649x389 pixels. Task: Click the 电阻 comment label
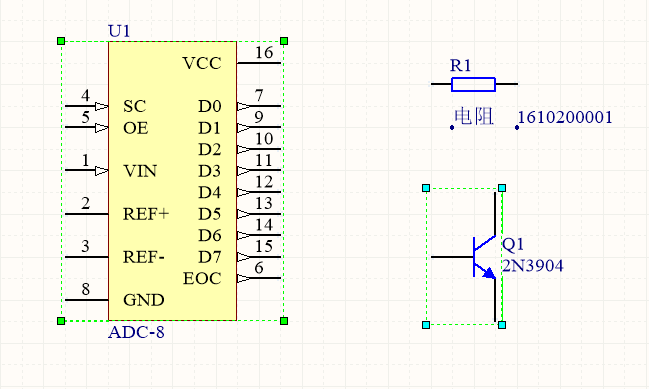[474, 116]
